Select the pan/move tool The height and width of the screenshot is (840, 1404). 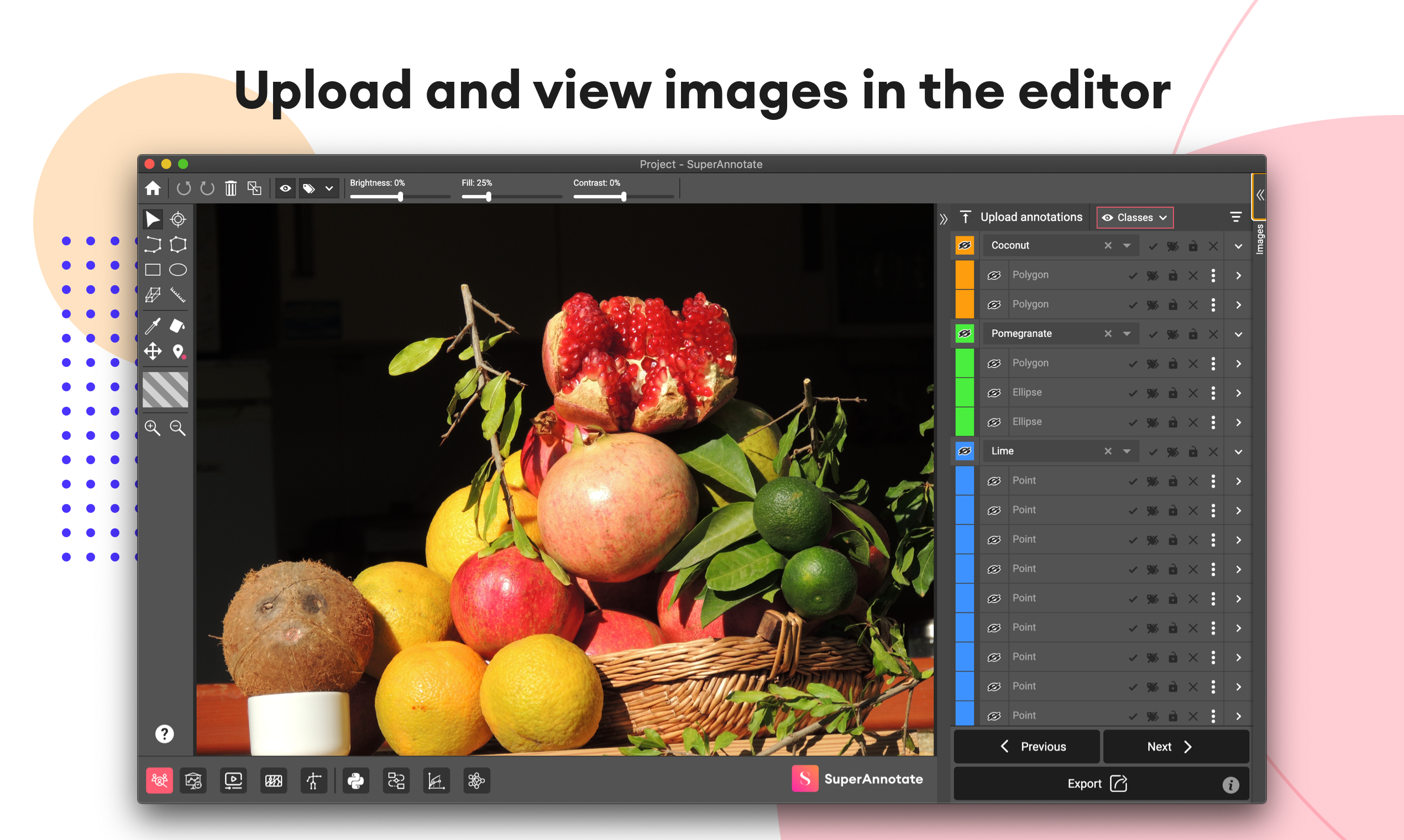coord(153,352)
